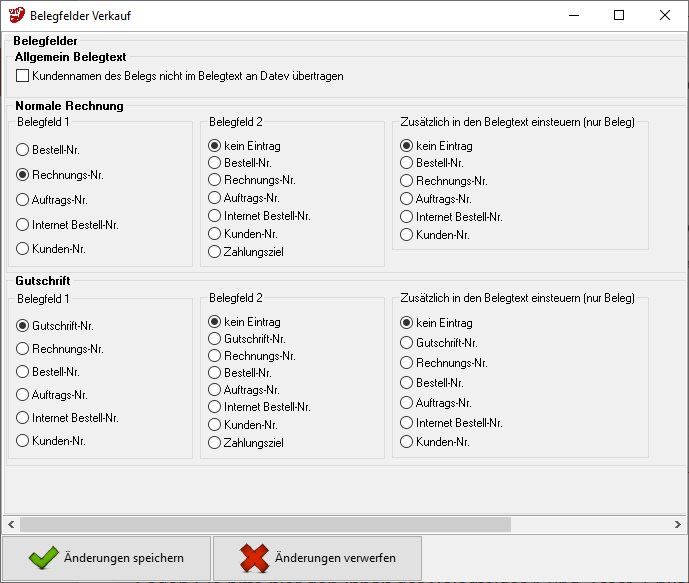Click the app icon in title bar
This screenshot has width=689, height=583.
(x=17, y=16)
